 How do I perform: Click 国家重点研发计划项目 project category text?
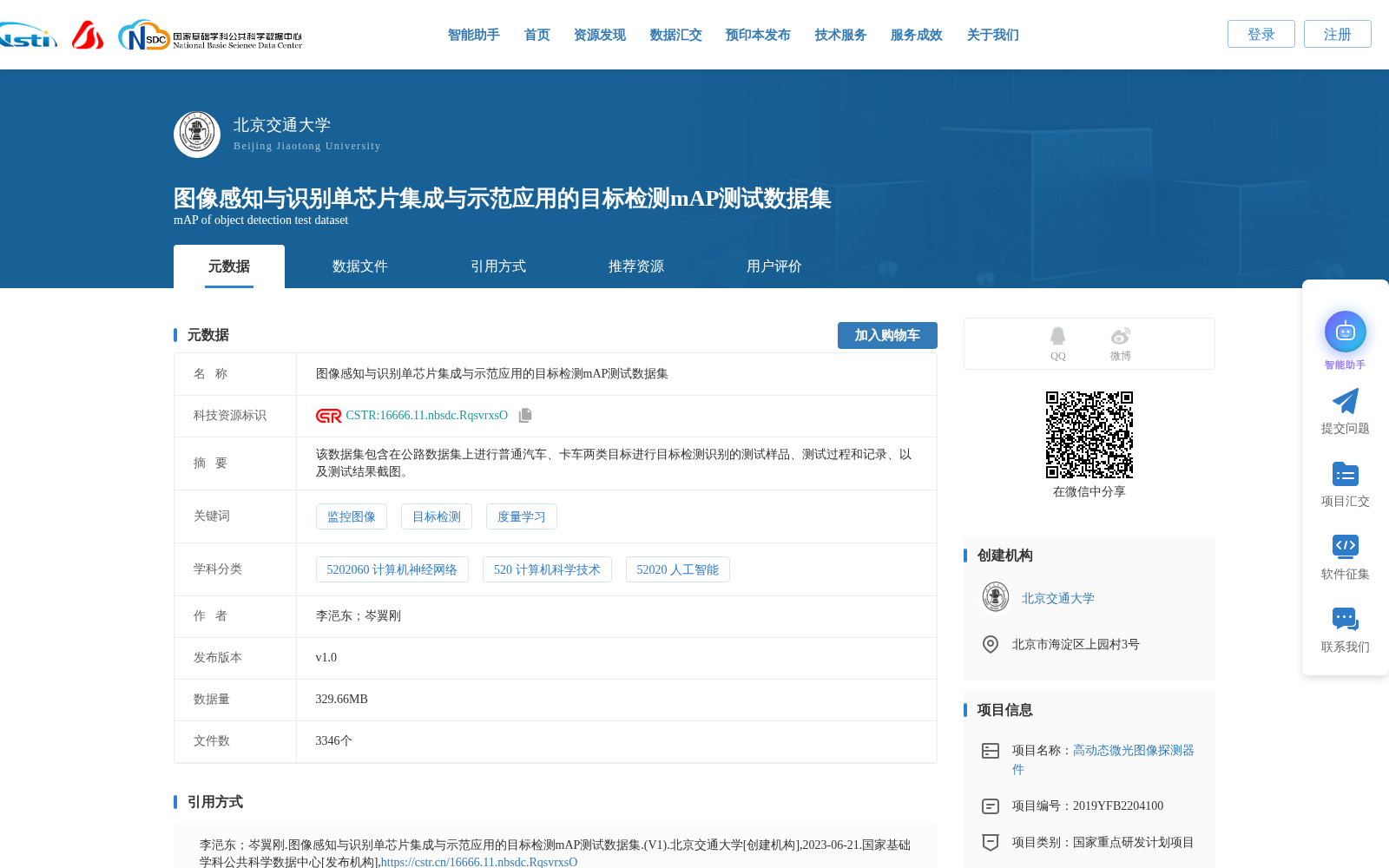[1134, 842]
